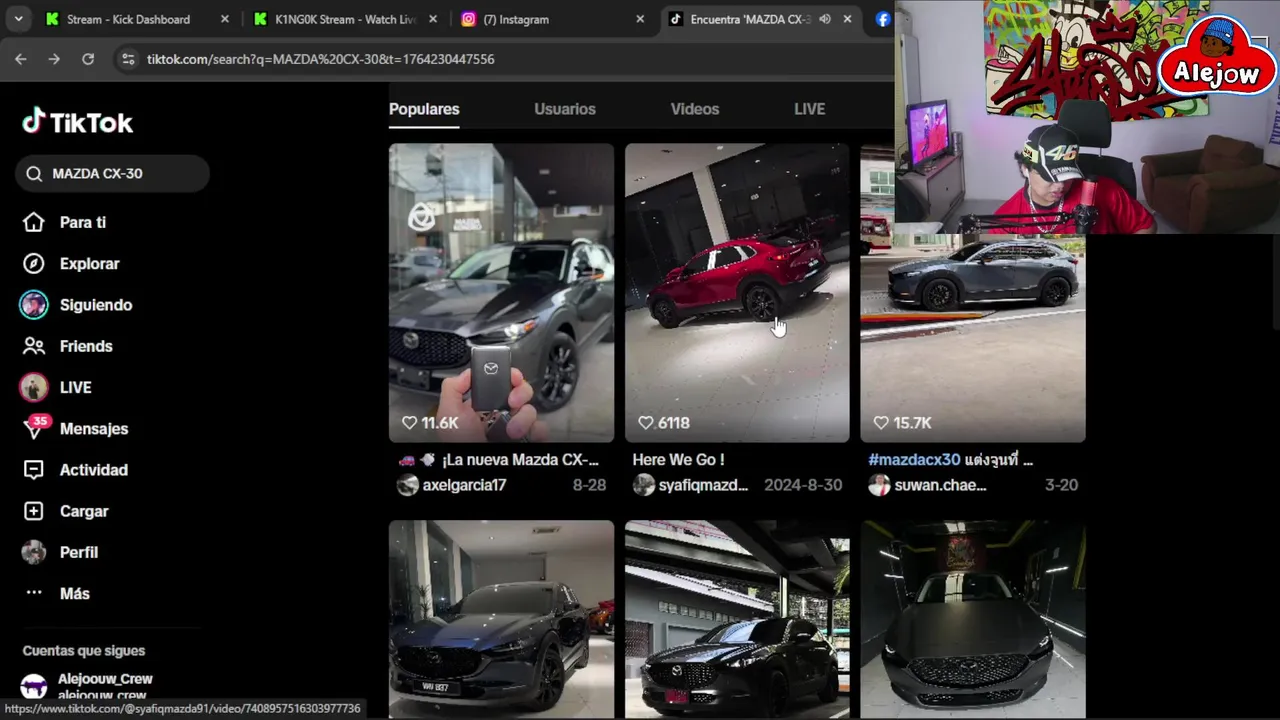
Task: Click syafiqmazd profile avatar
Action: pos(643,485)
